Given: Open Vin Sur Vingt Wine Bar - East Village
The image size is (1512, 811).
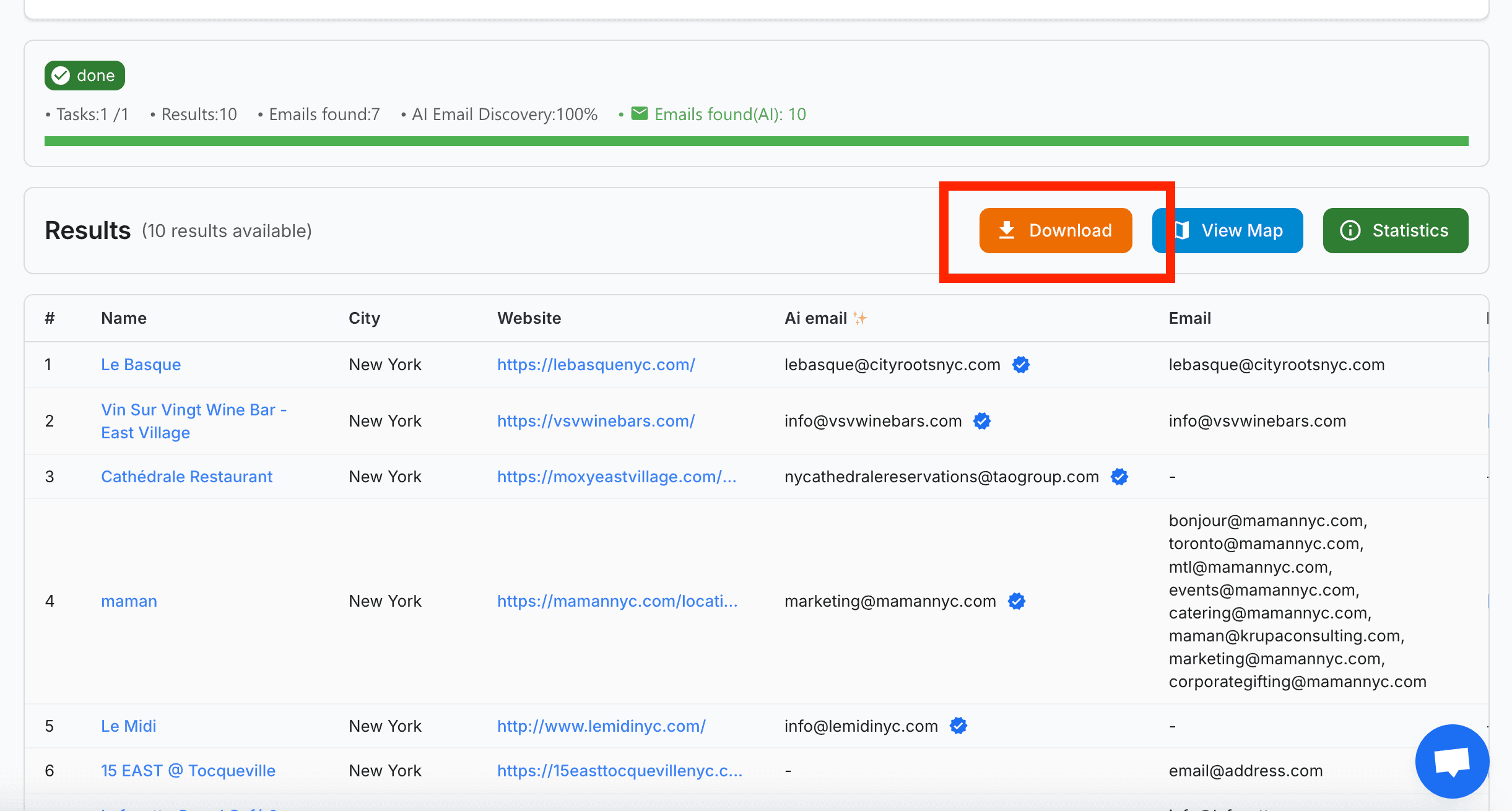Looking at the screenshot, I should coord(194,421).
